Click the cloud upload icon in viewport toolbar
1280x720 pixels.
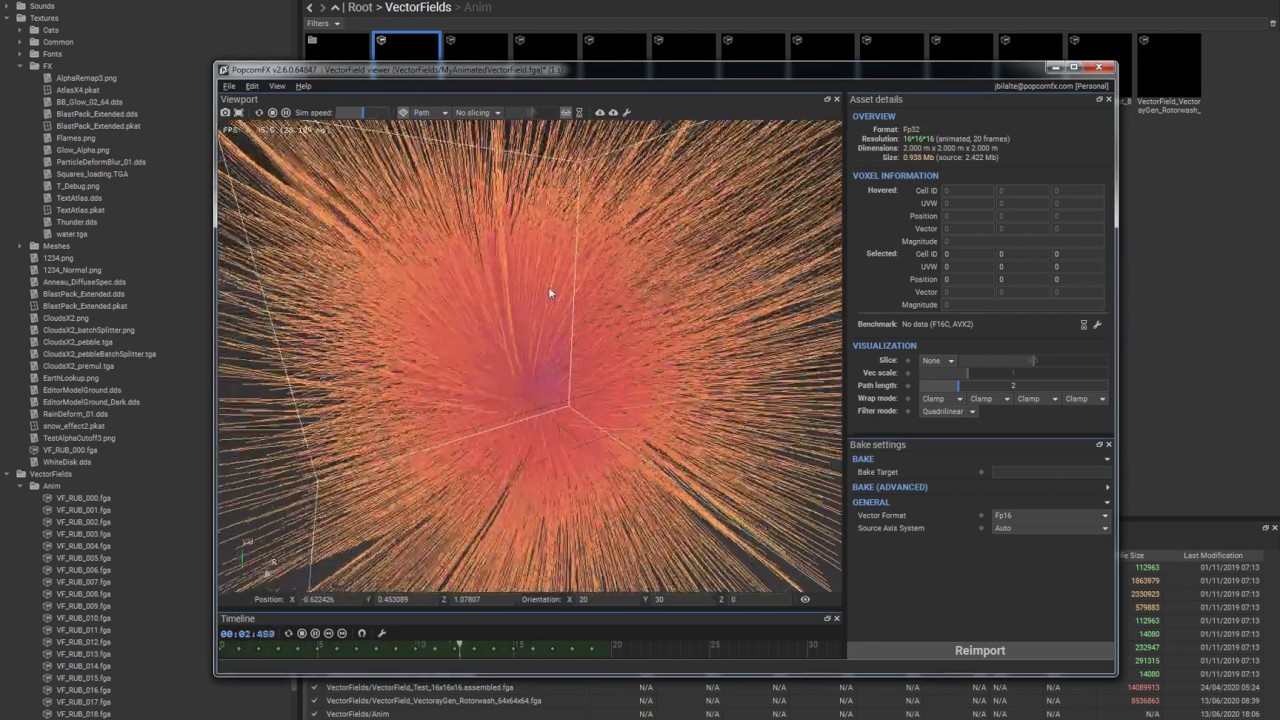(613, 112)
